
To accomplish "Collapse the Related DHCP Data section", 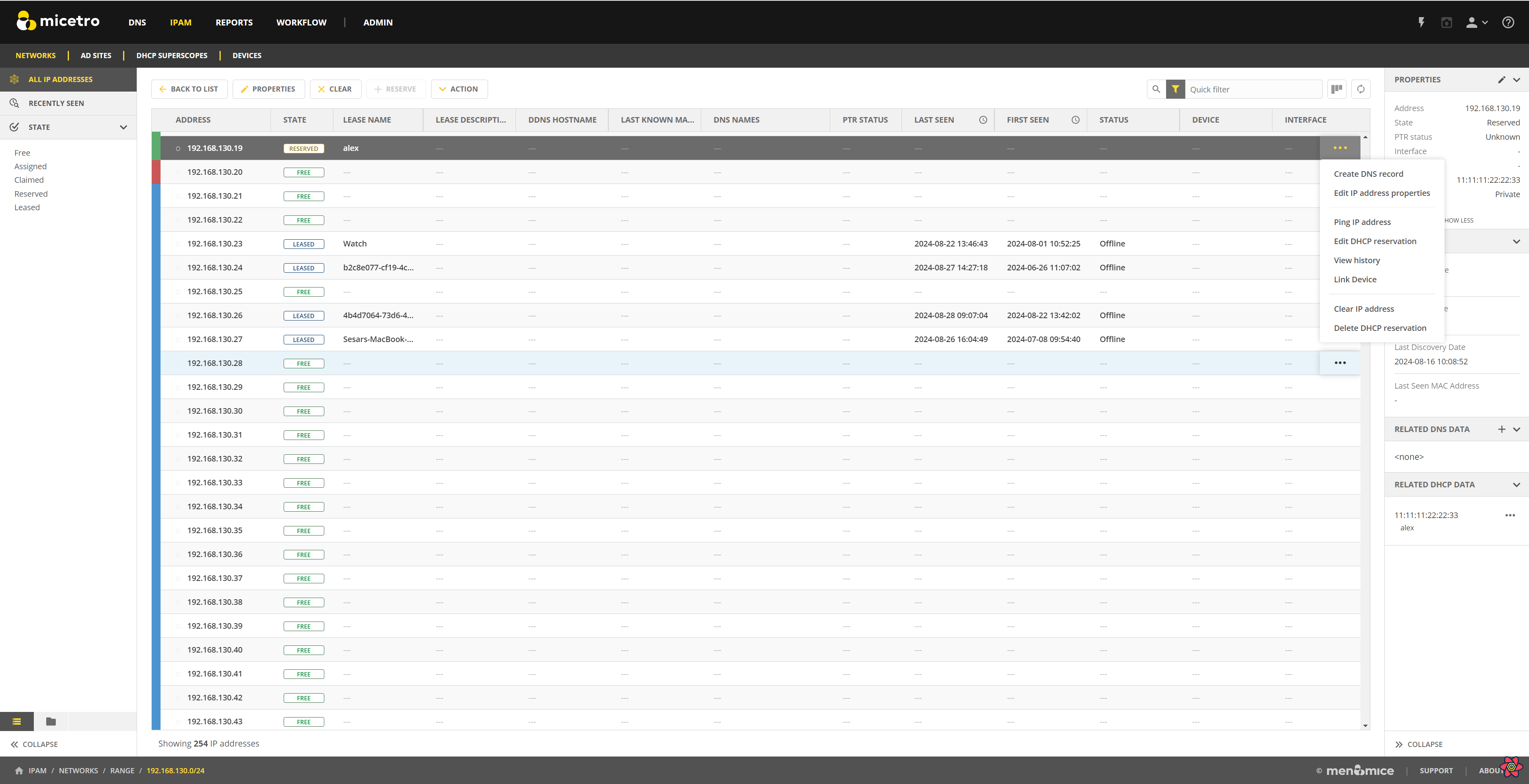I will [x=1516, y=485].
